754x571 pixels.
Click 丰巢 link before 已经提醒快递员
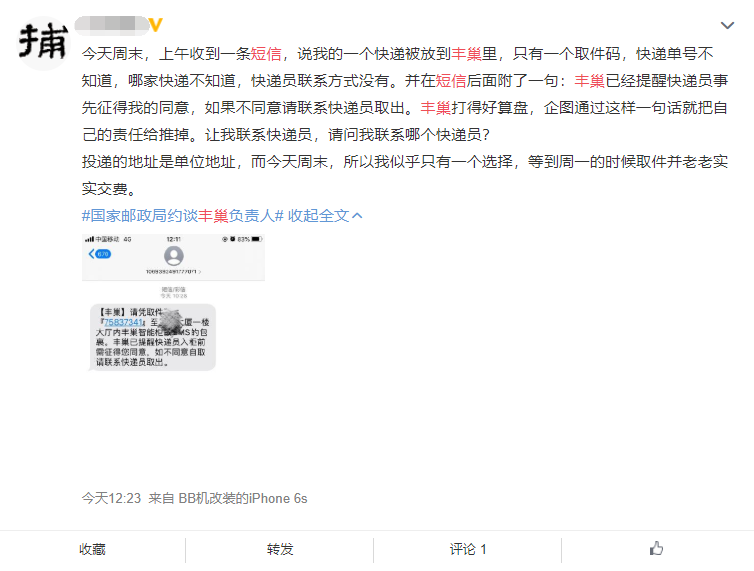590,80
